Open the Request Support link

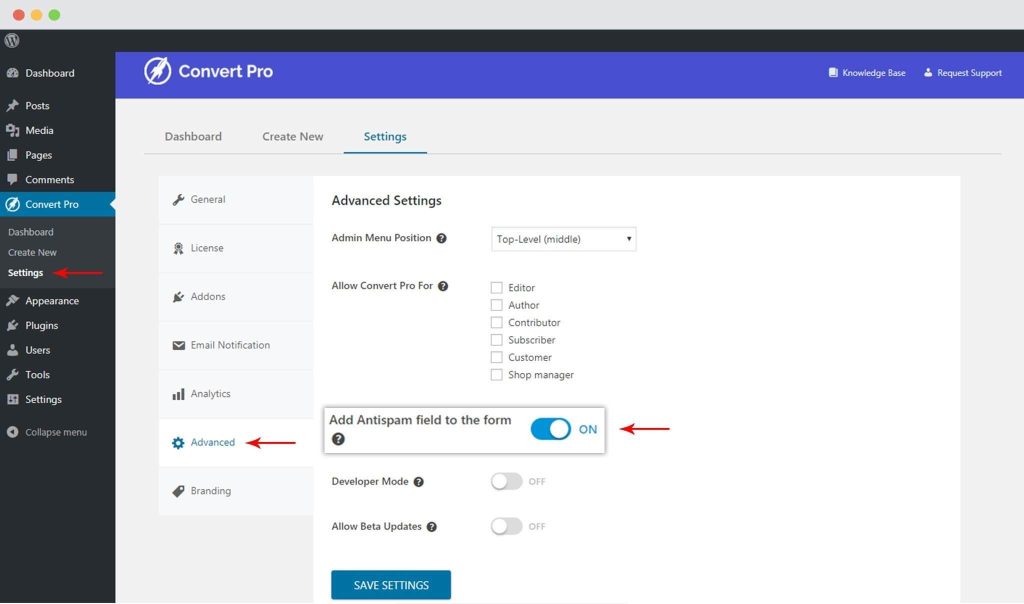(963, 72)
